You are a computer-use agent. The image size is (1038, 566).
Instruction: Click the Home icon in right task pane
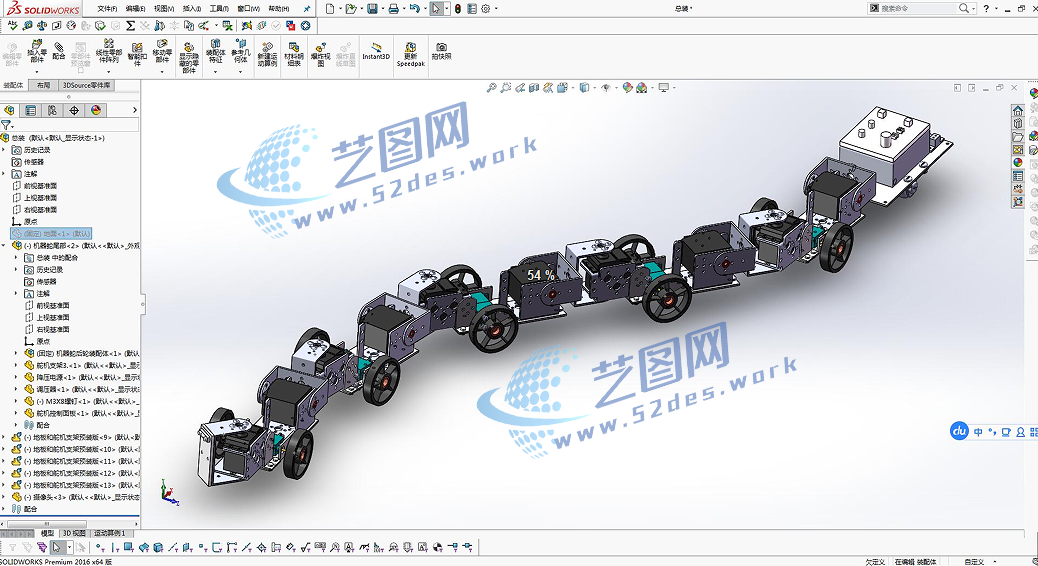1018,110
